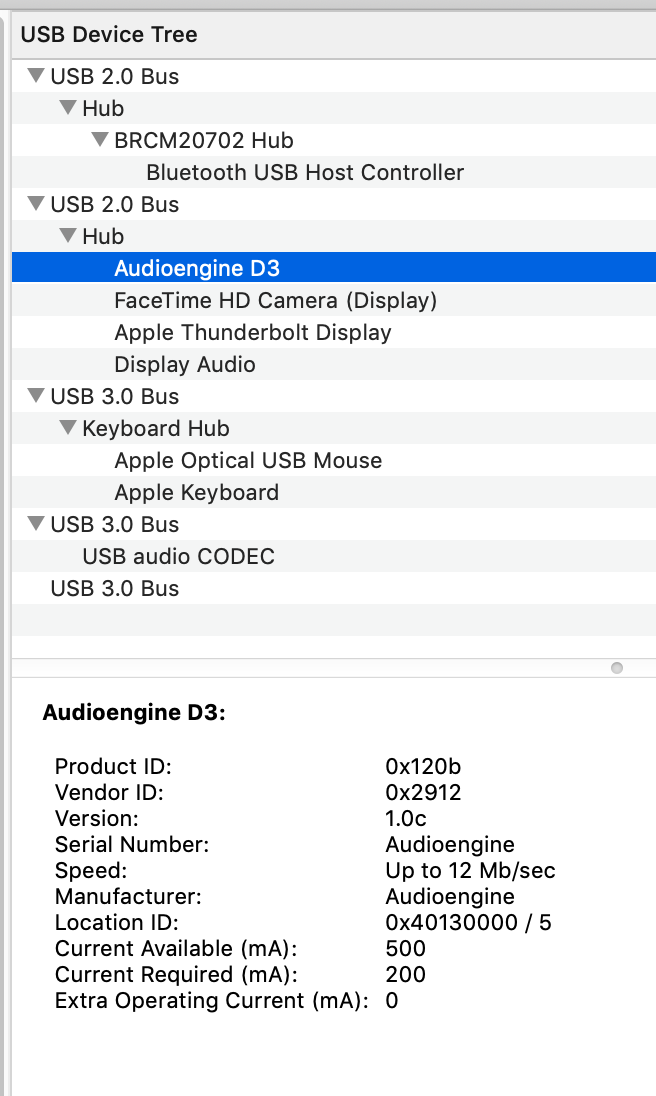Choose Apple Thunderbolt Display in tree
The width and height of the screenshot is (656, 1096).
252,332
